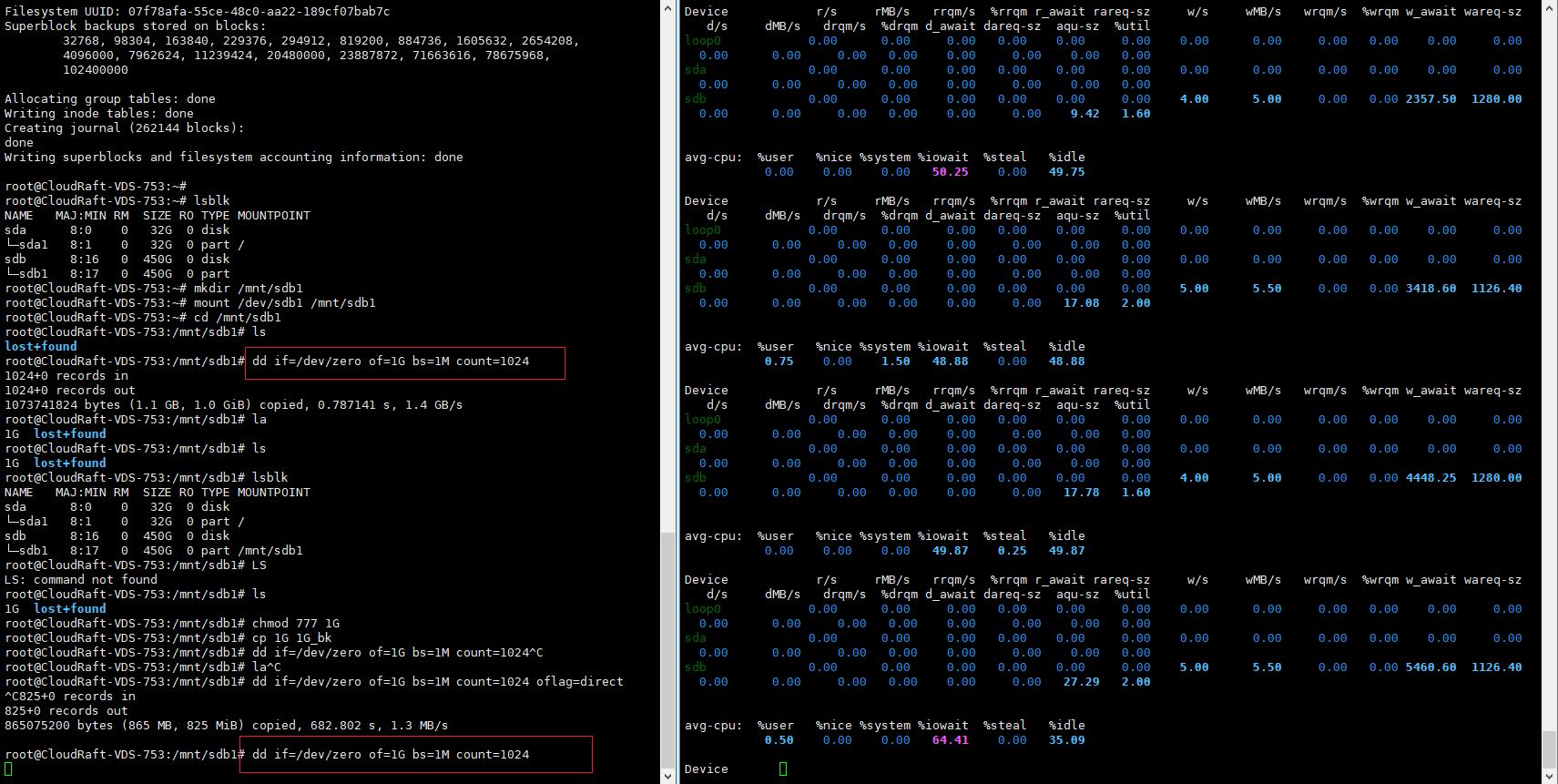This screenshot has height=784, width=1558.
Task: Click the dd command with oflag=direct
Action: pyautogui.click(x=438, y=682)
